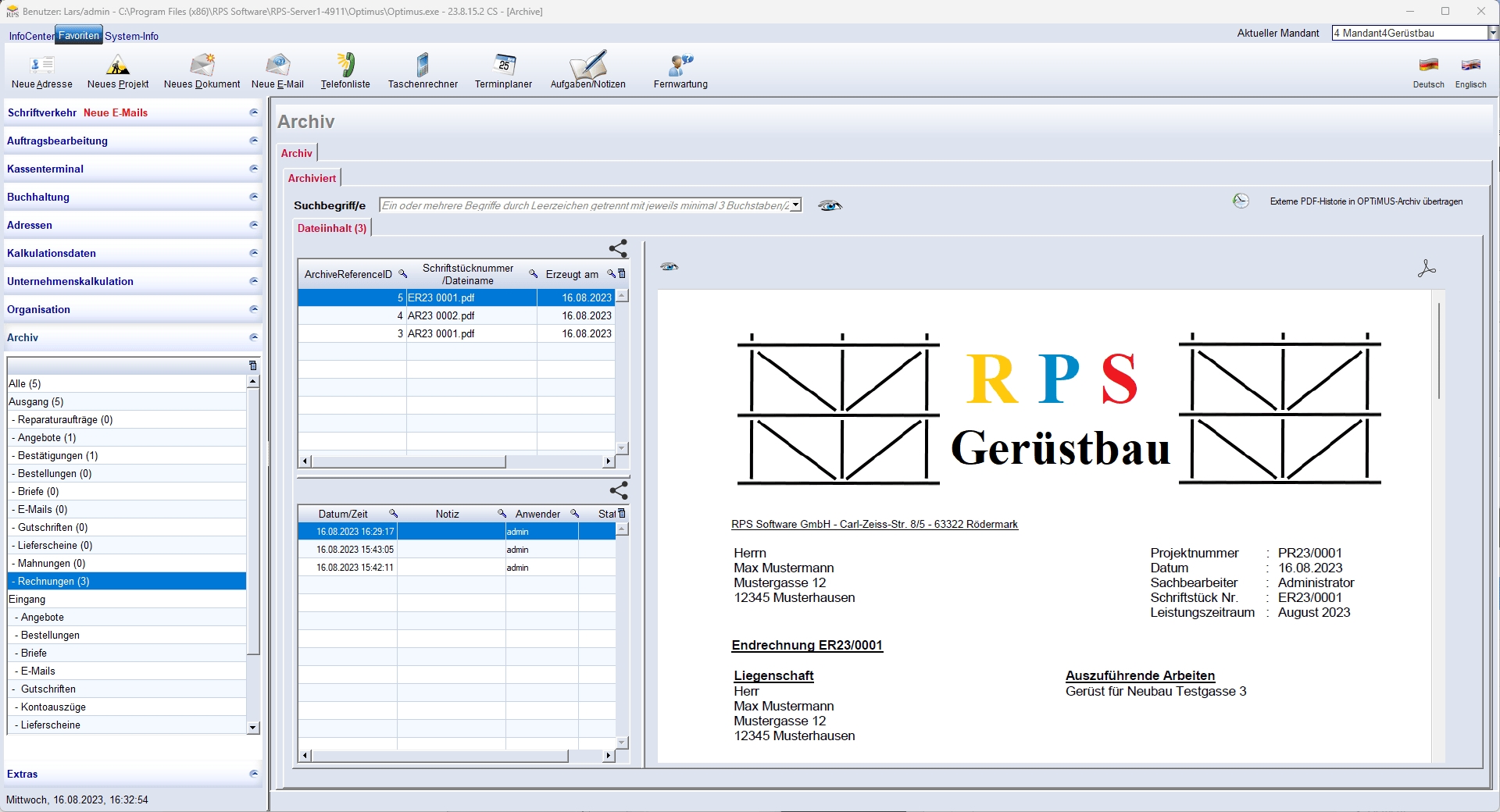This screenshot has height=812, width=1500.
Task: Click the eye icon next to Suchbegriff/e field
Action: pos(830,205)
